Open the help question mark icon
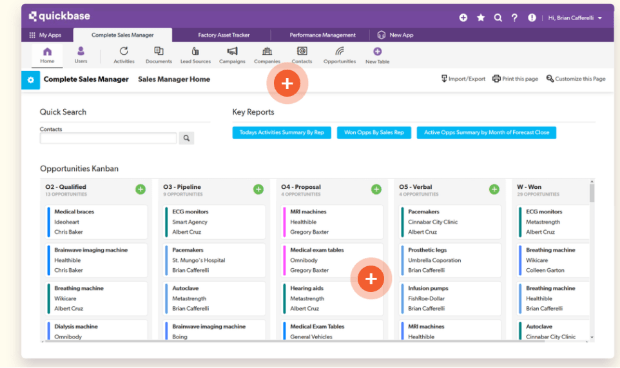Screen dimensions: 620x368 (x=514, y=18)
